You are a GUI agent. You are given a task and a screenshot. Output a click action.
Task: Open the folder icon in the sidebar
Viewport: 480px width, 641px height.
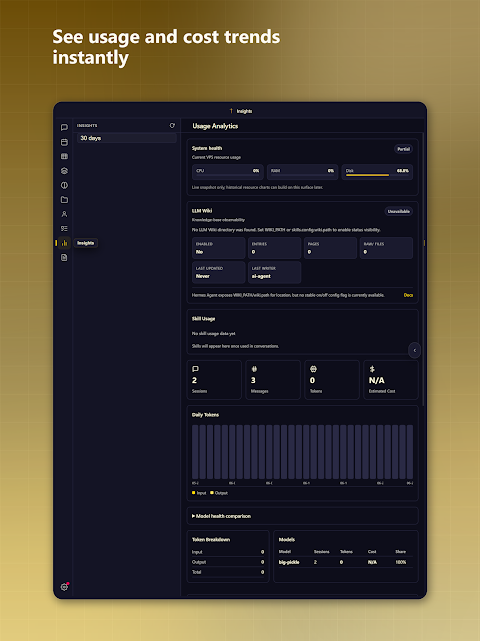click(x=64, y=199)
